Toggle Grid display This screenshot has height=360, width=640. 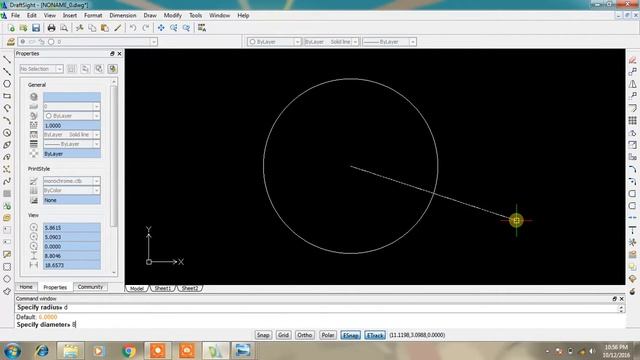pyautogui.click(x=283, y=335)
